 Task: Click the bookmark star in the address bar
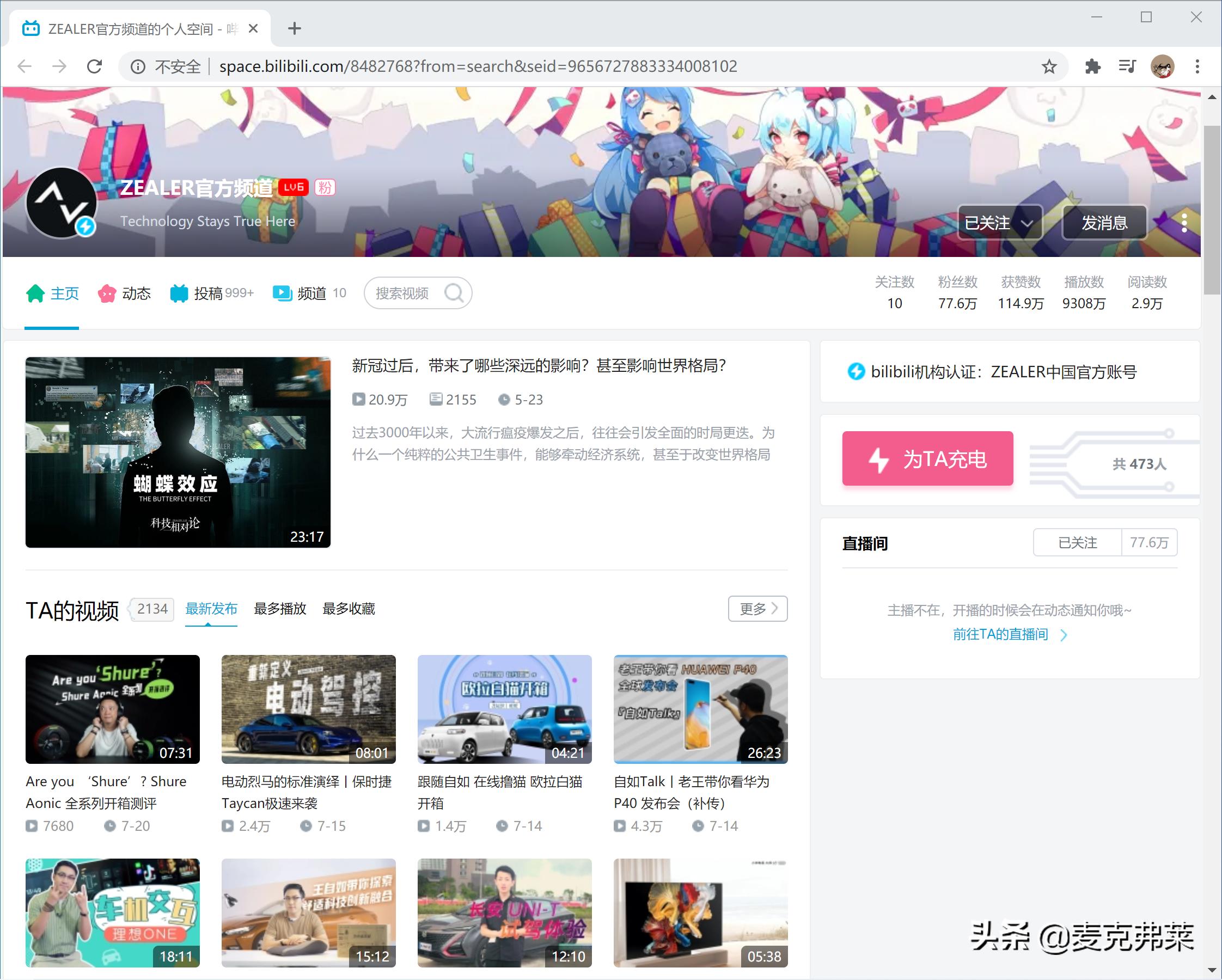pos(1049,66)
